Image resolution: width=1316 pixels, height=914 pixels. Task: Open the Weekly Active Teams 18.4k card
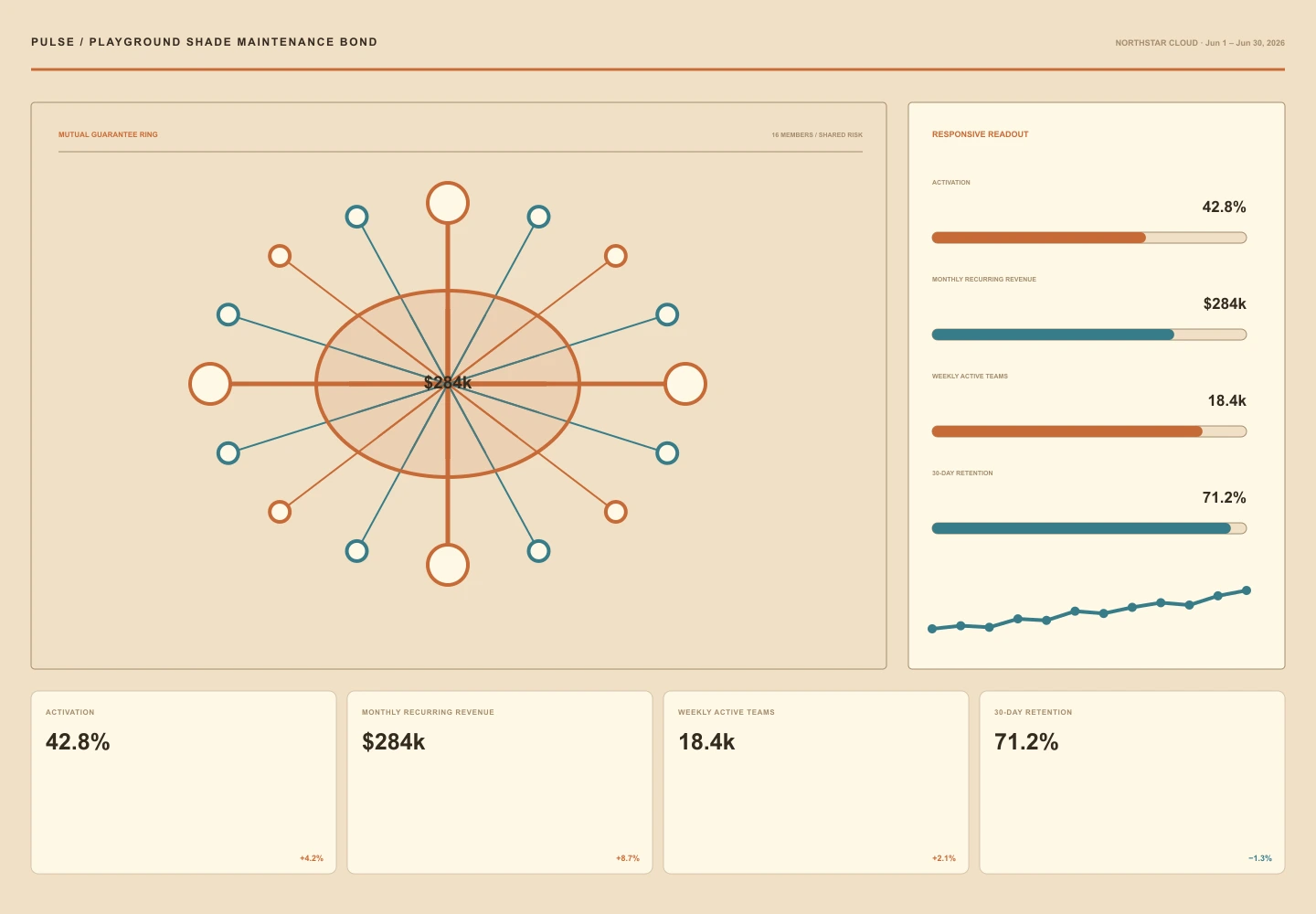click(816, 782)
